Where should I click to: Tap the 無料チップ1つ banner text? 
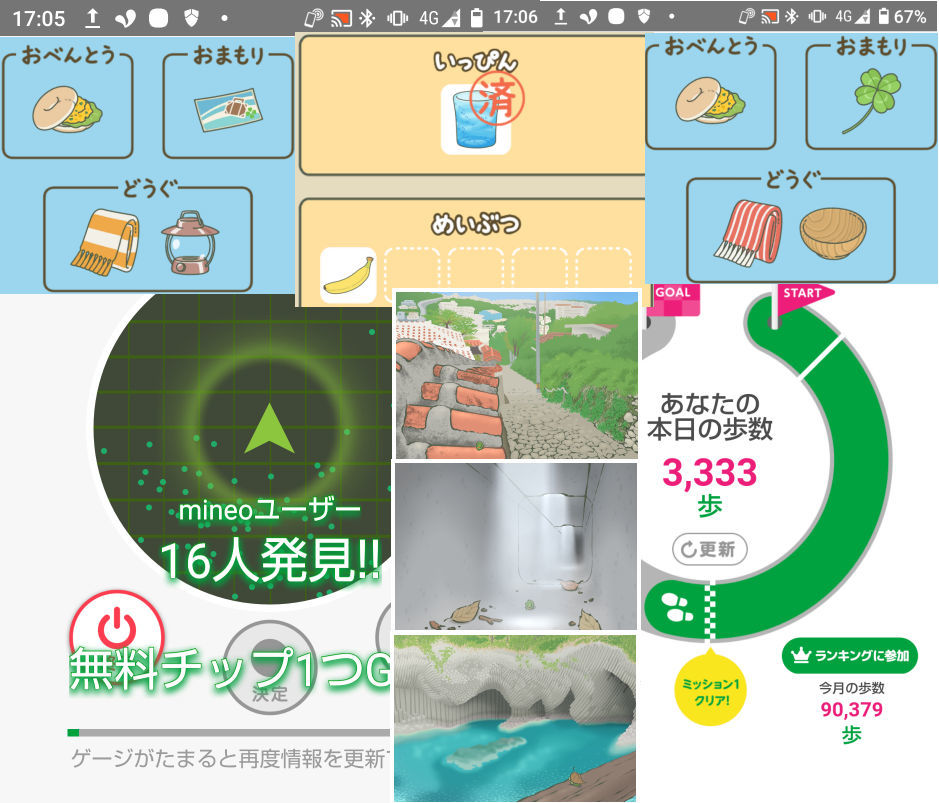pos(230,669)
